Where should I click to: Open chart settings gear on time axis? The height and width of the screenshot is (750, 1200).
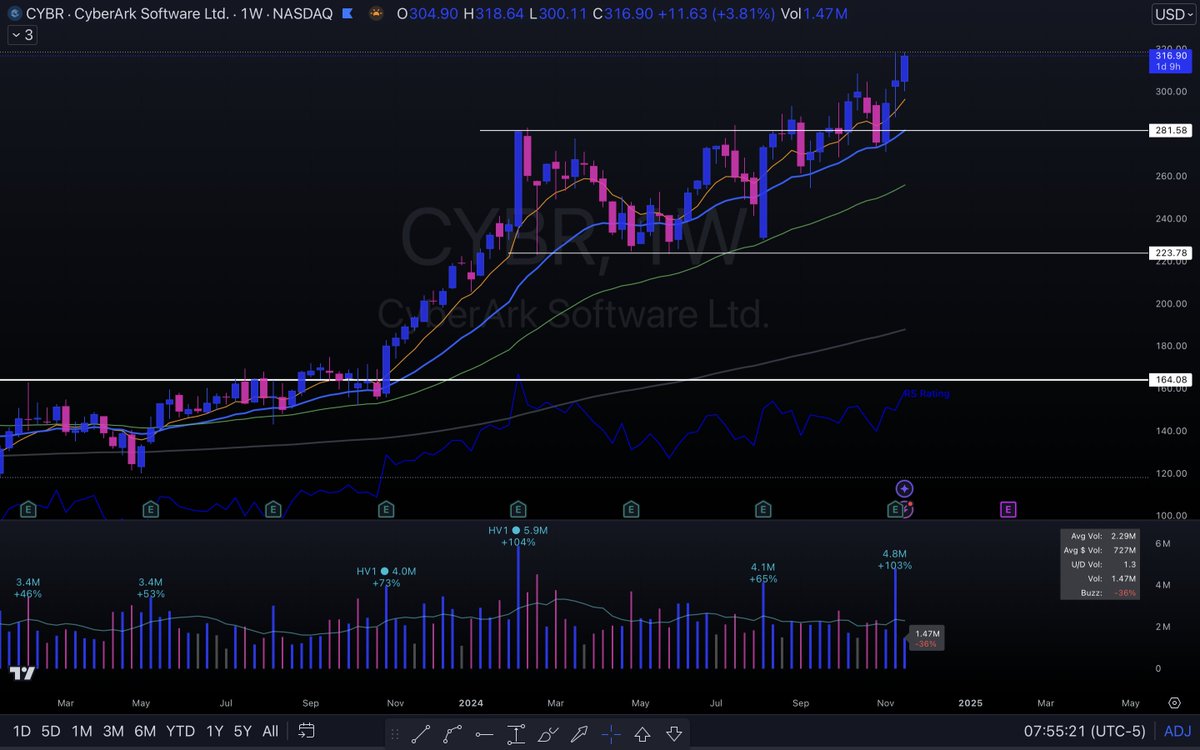(1174, 703)
